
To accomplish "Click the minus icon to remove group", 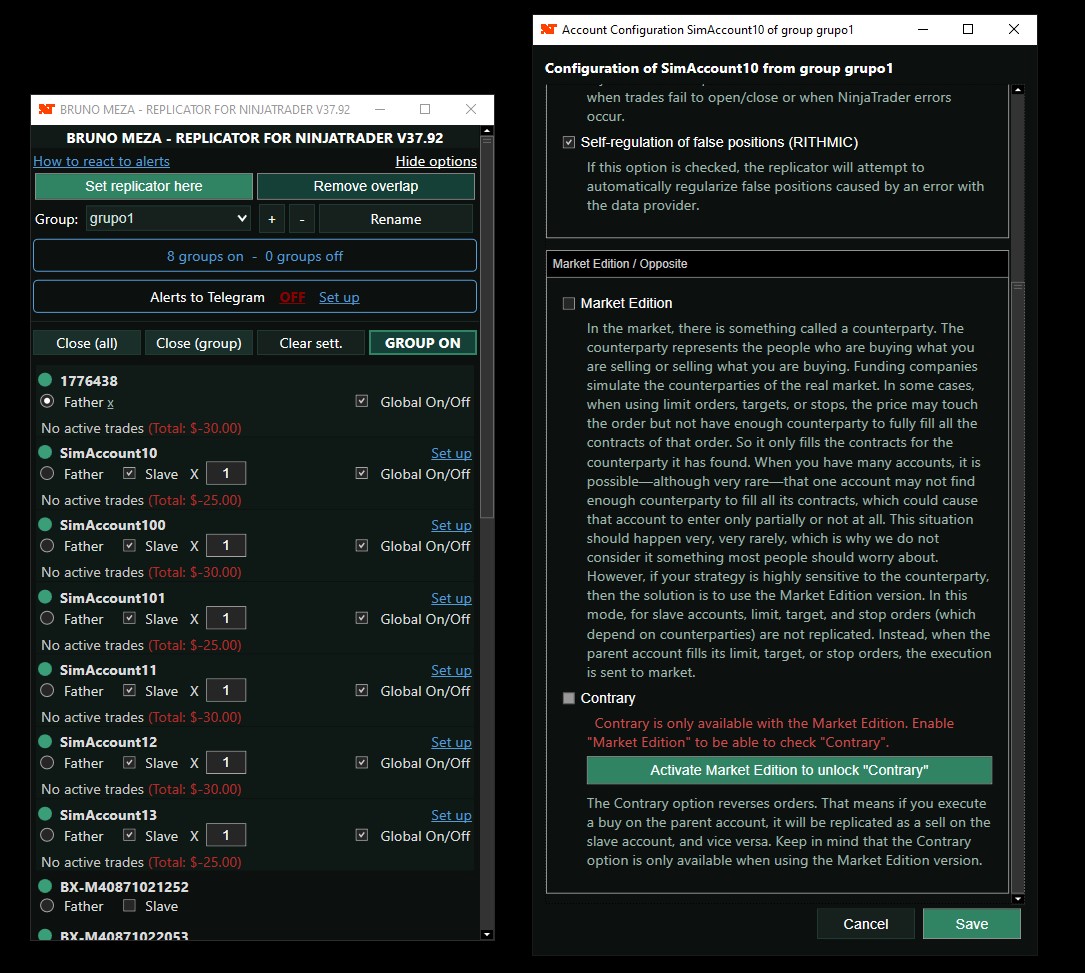I will [x=302, y=219].
